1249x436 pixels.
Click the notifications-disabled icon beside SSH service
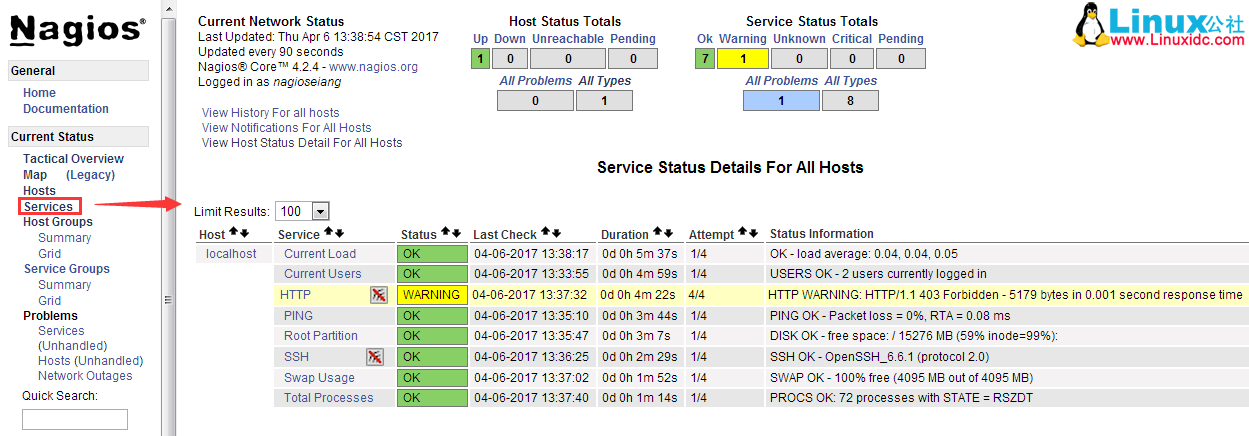[374, 357]
